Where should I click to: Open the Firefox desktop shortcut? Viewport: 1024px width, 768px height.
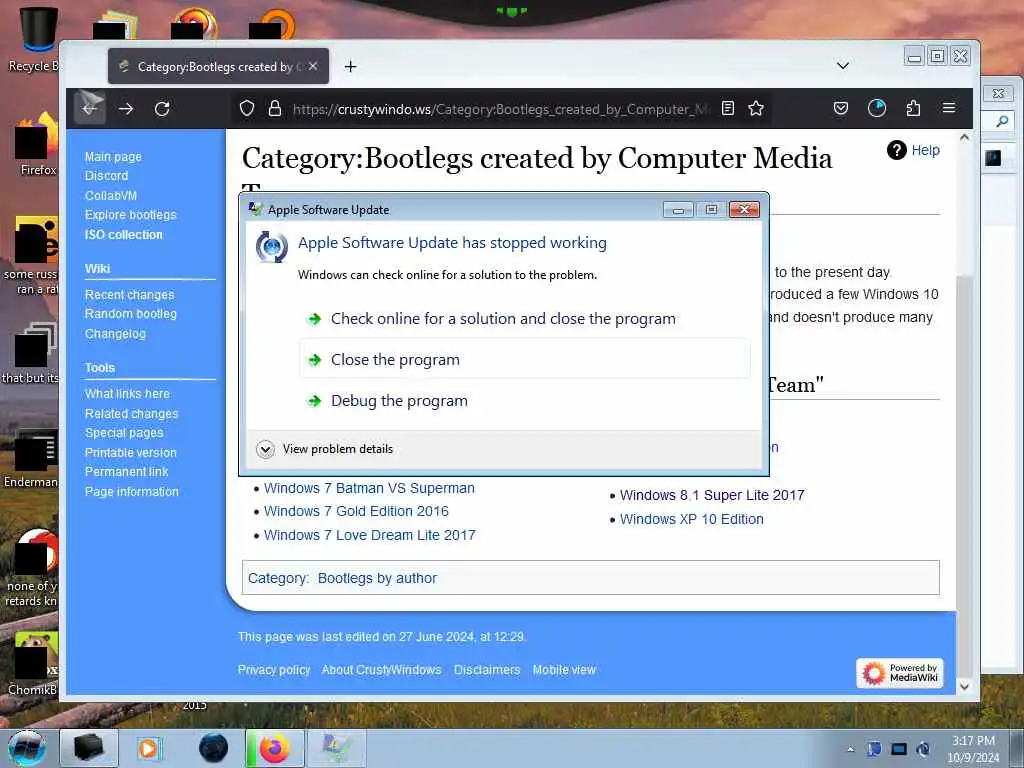tap(37, 145)
